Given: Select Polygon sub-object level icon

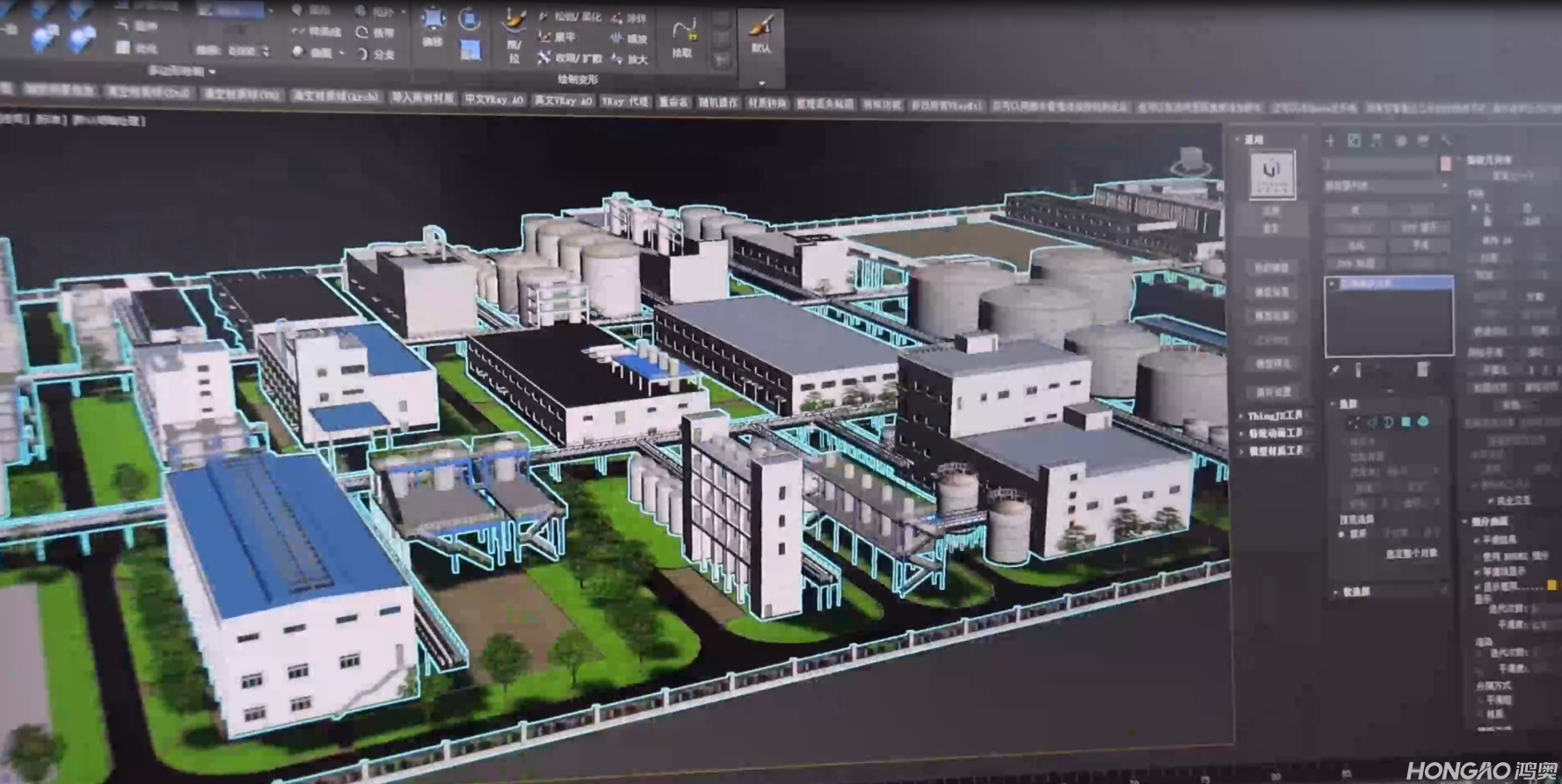Looking at the screenshot, I should coord(1406,423).
